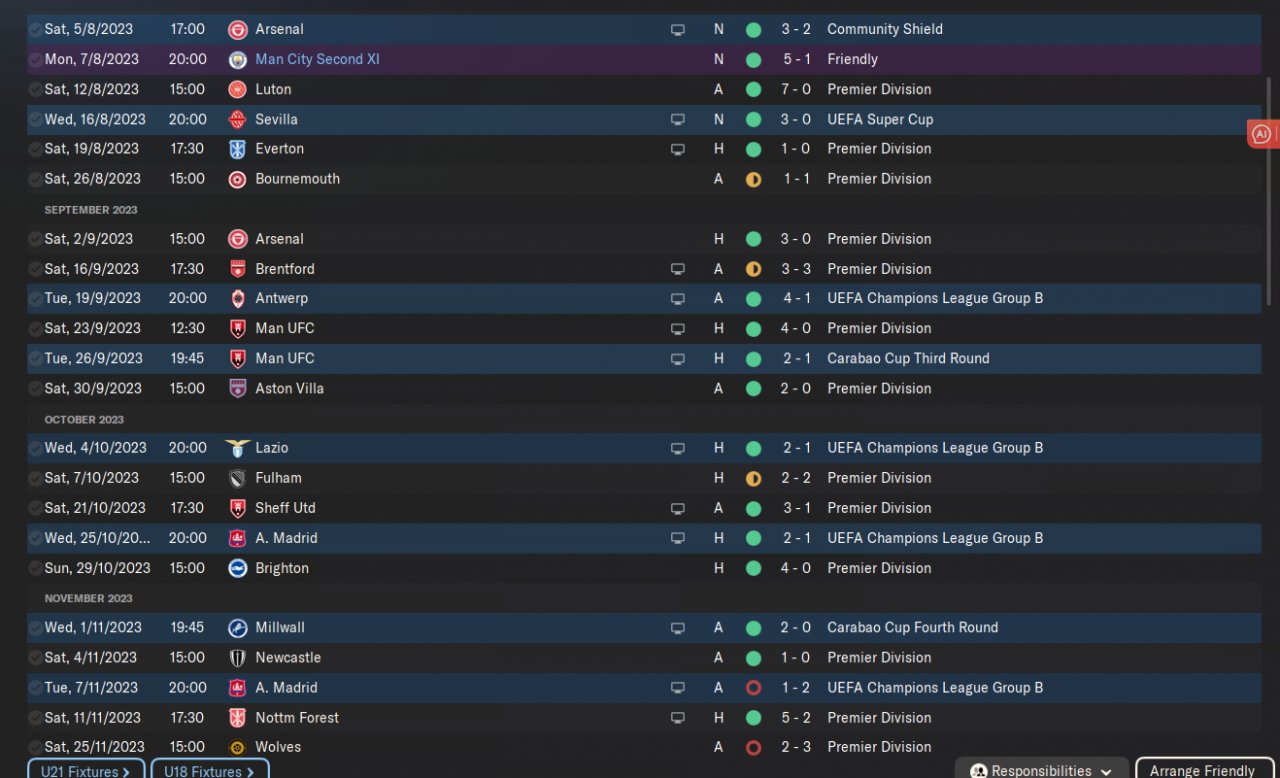Click the Lazio eagle badge icon

pyautogui.click(x=237, y=448)
